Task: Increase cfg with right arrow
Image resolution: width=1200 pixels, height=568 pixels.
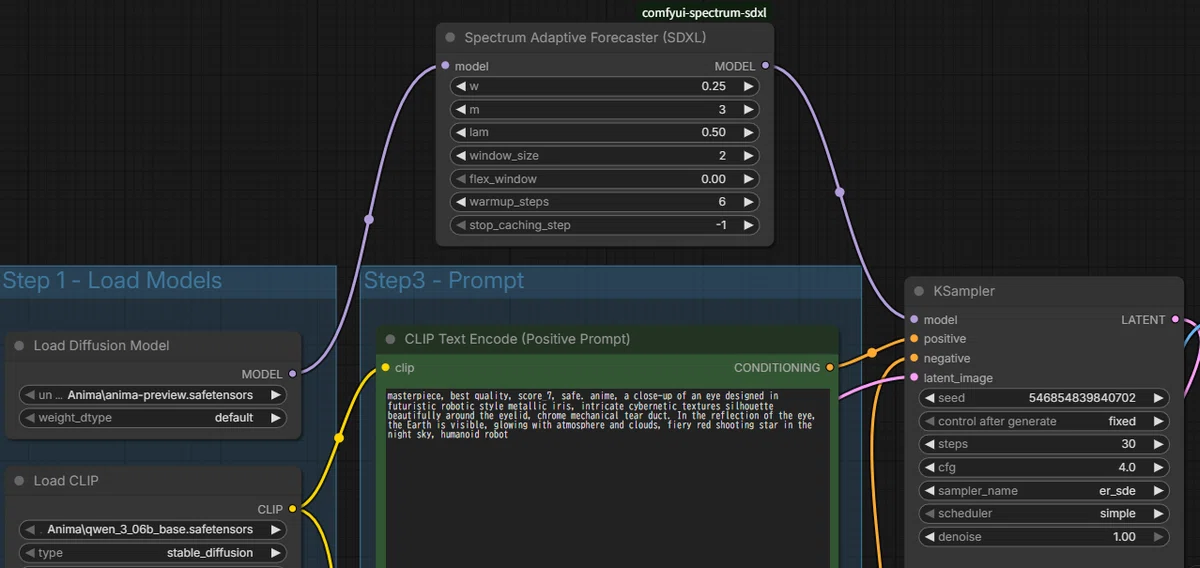Action: (1157, 467)
